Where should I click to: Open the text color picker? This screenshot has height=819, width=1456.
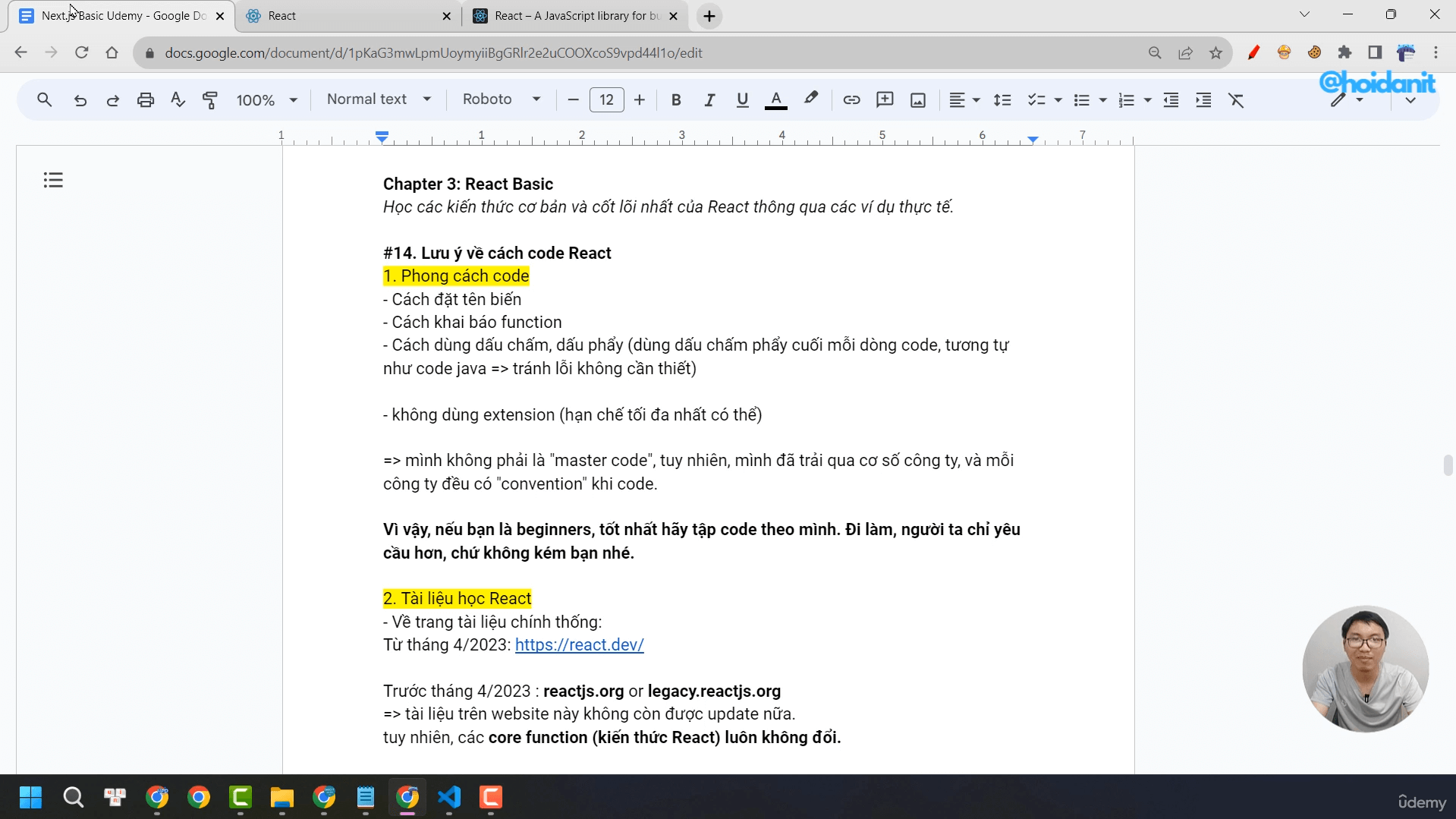click(775, 99)
